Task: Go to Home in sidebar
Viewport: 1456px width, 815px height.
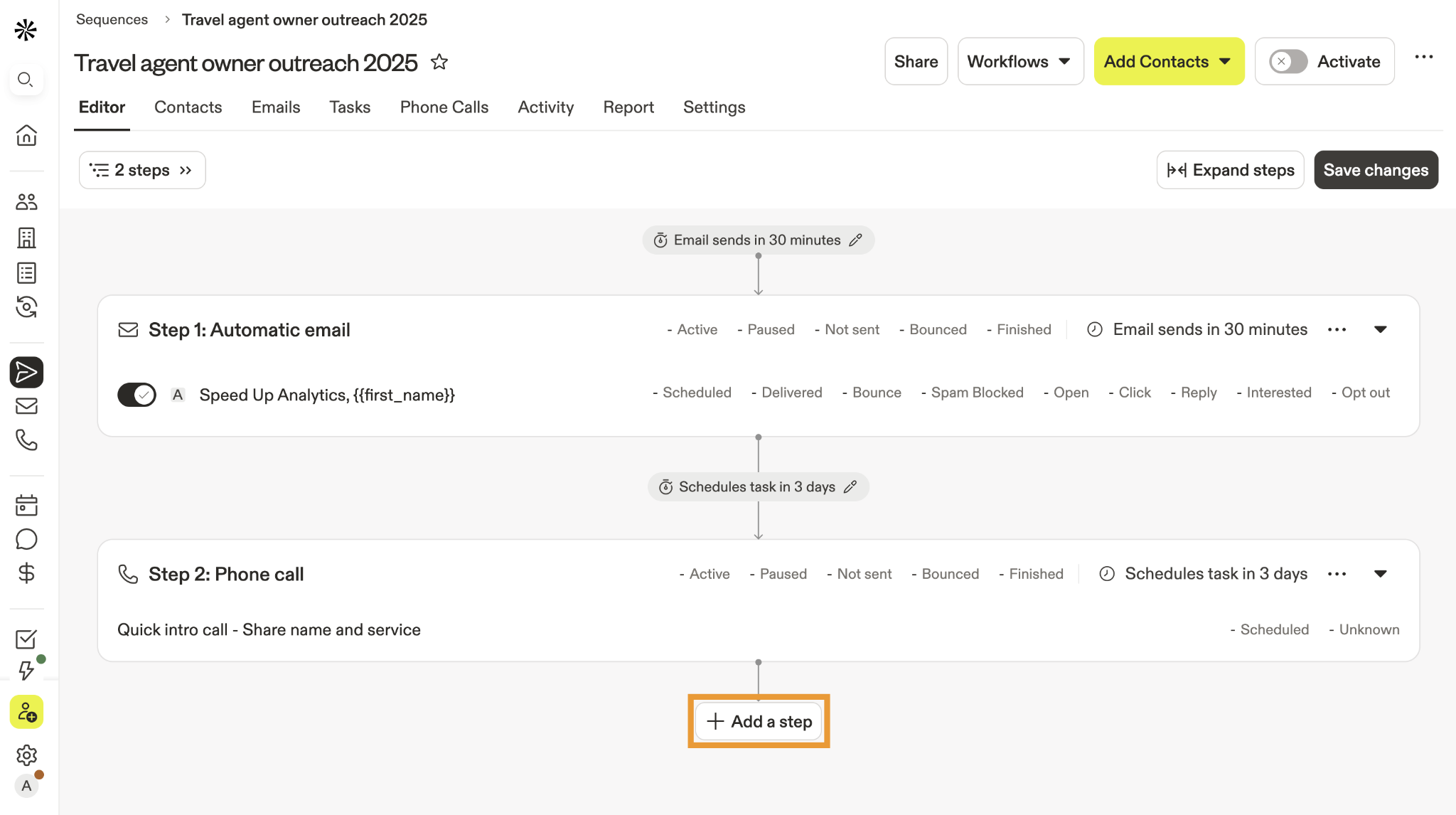Action: point(26,135)
